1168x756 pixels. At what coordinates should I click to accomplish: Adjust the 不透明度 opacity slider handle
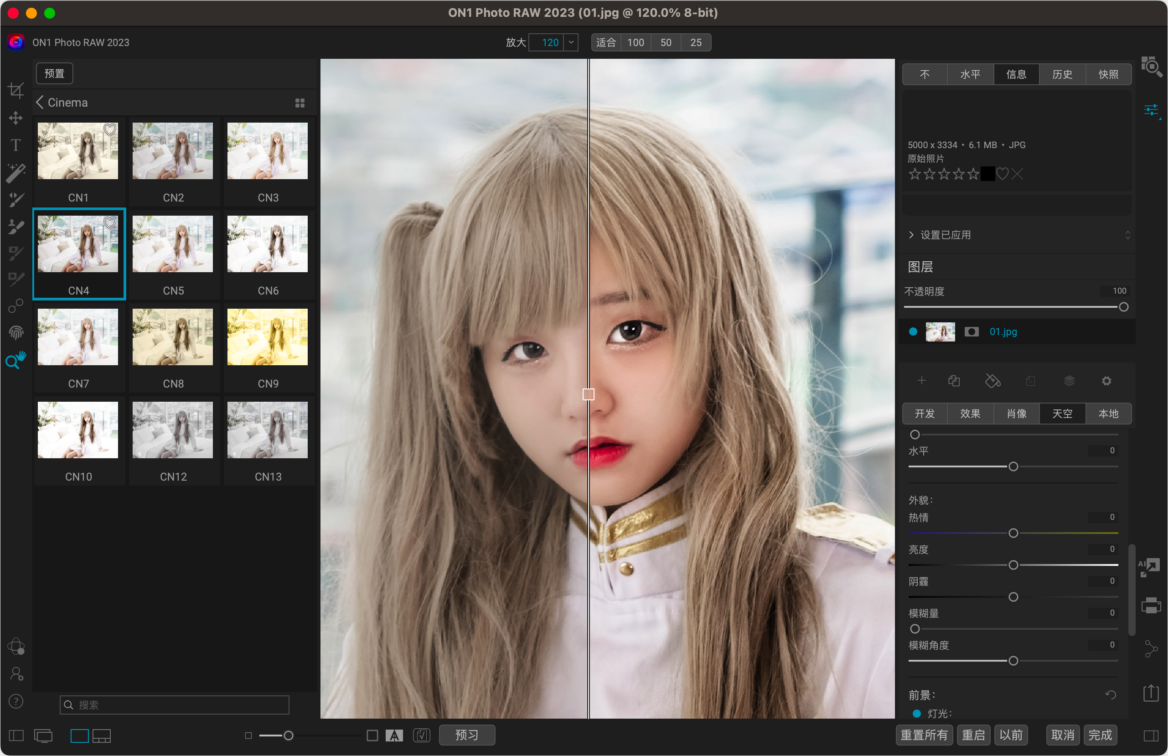click(x=1123, y=307)
